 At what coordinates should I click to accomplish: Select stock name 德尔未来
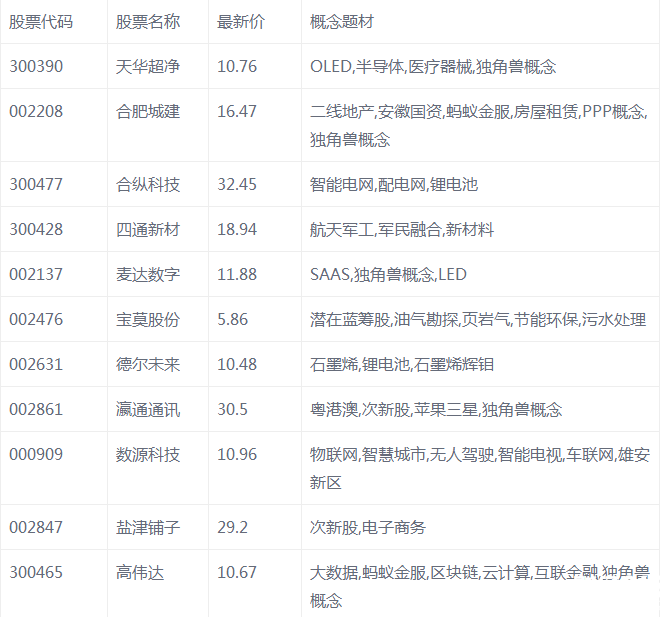click(148, 365)
